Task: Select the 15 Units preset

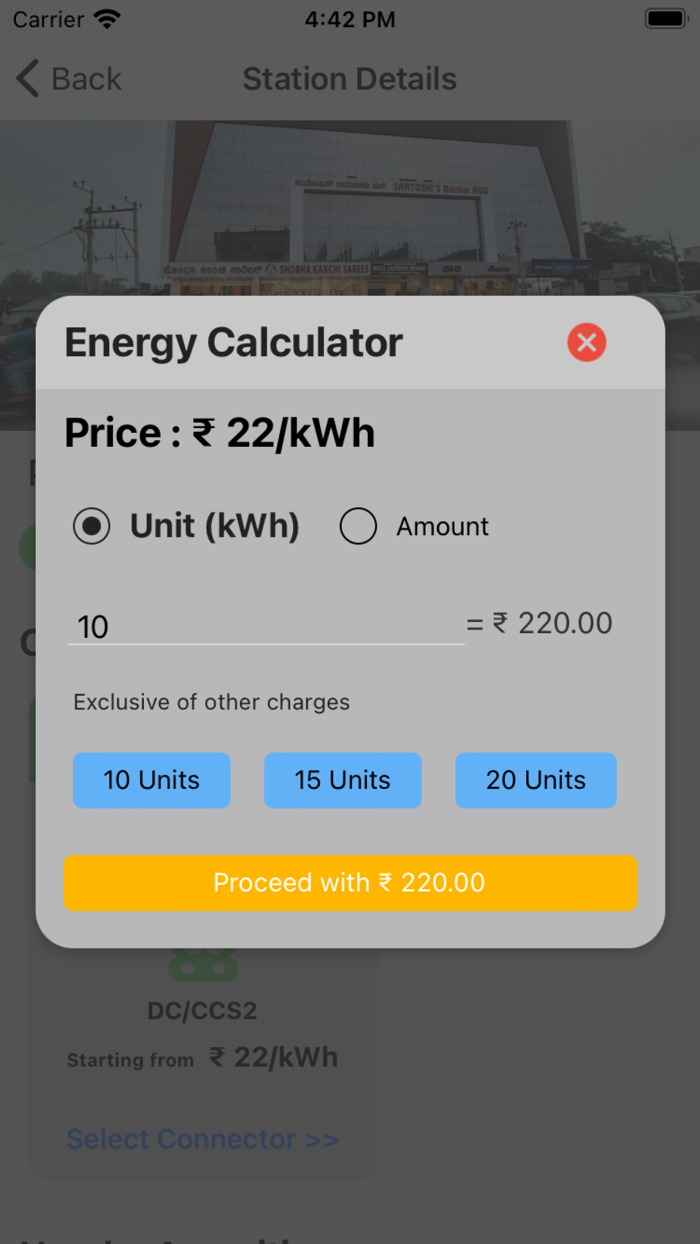Action: point(342,780)
